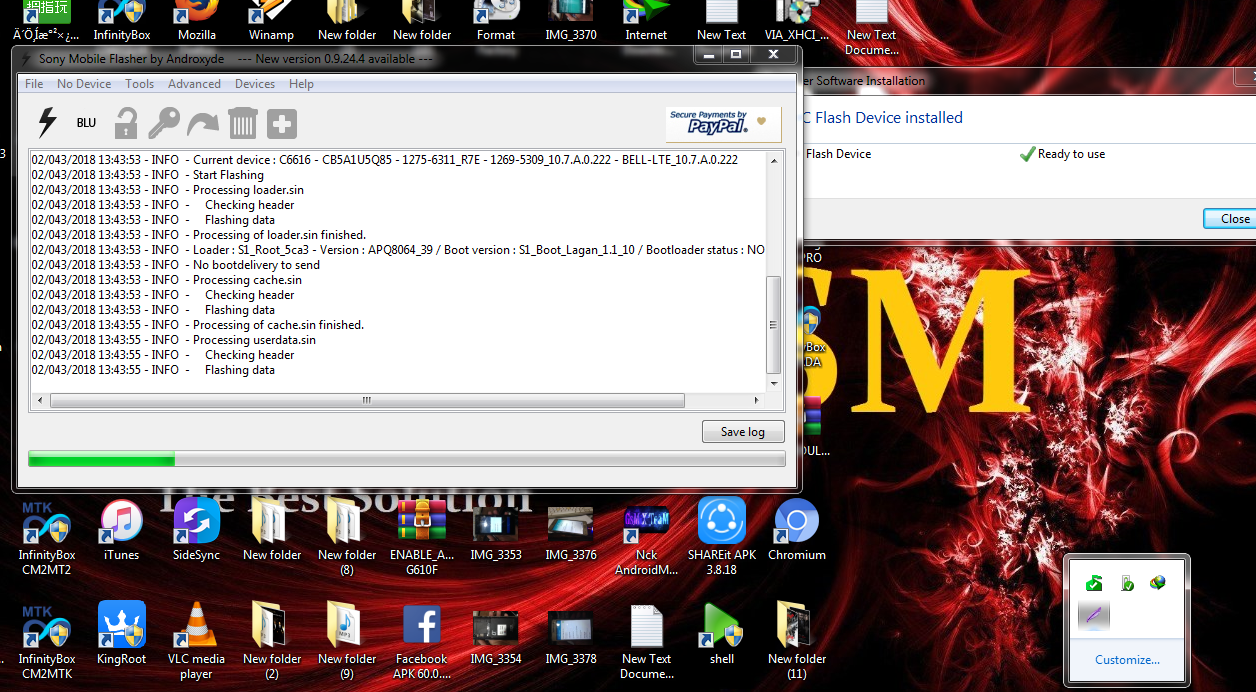Open the VLC media player shortcut
1256x692 pixels.
click(197, 640)
